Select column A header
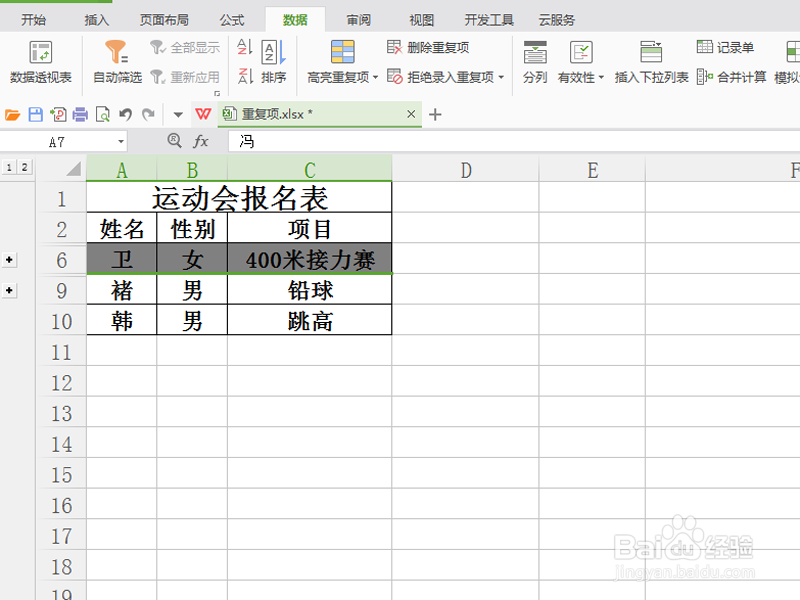The image size is (800, 600). pyautogui.click(x=121, y=170)
